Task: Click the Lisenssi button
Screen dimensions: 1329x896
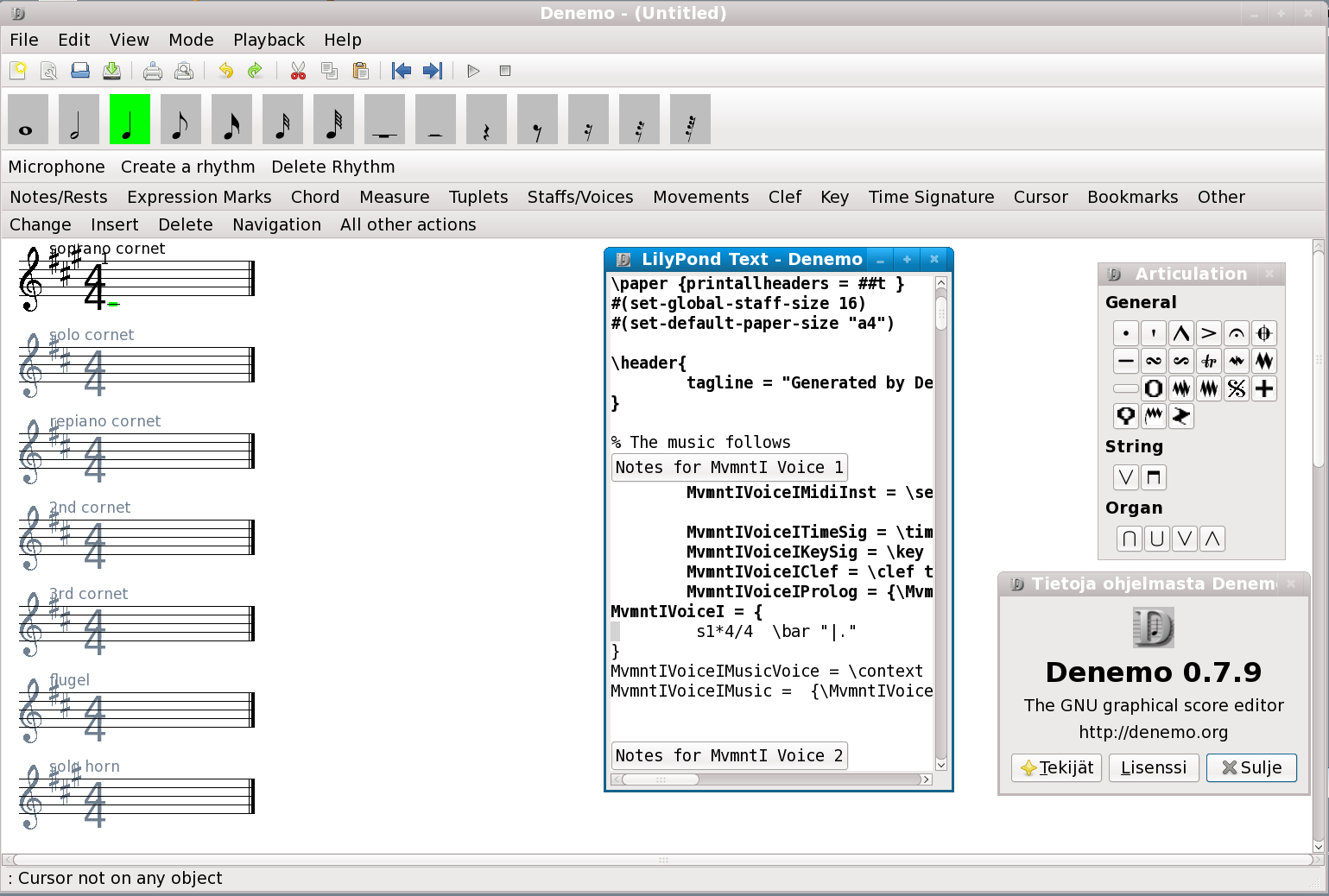Action: tap(1154, 767)
